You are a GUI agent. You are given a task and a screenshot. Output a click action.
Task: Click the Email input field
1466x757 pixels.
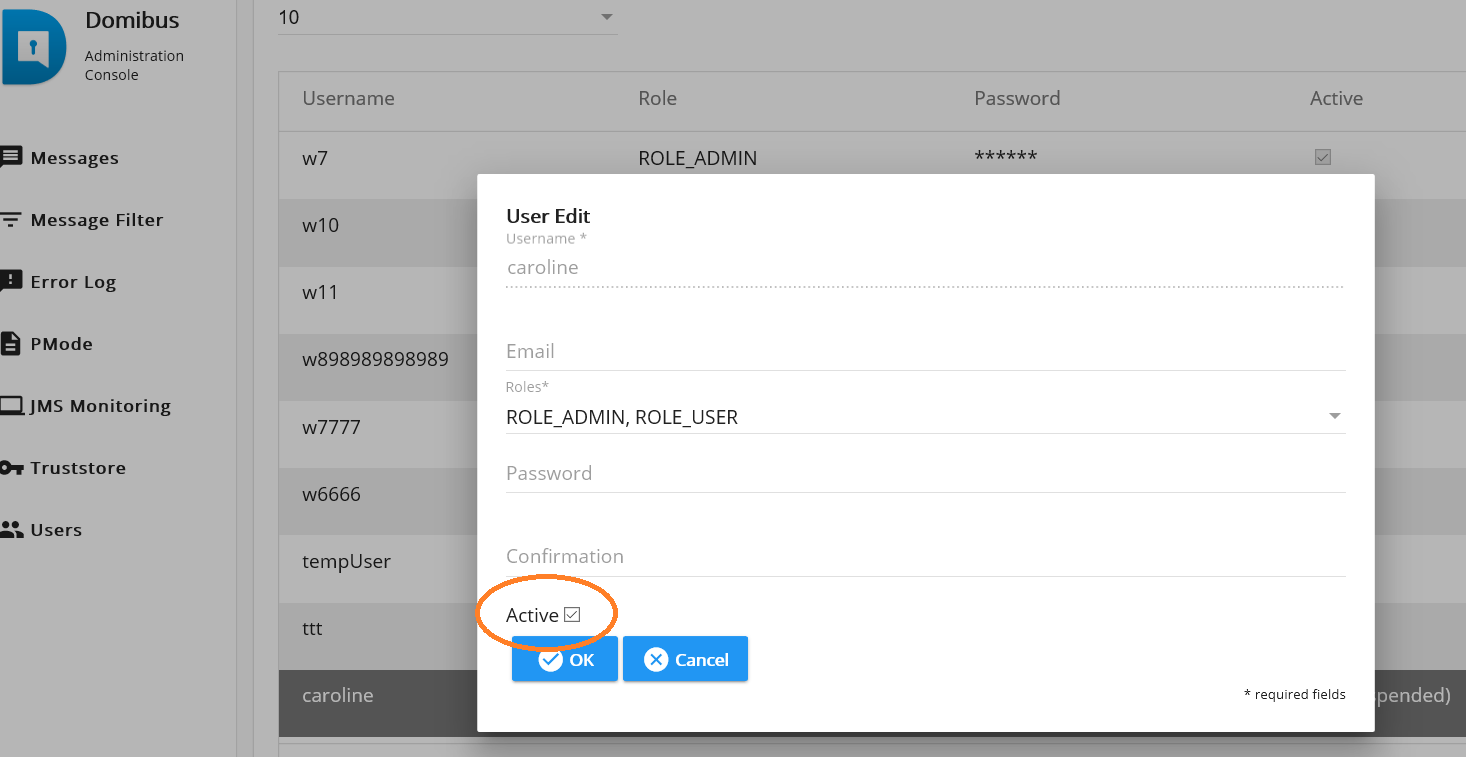pos(925,352)
